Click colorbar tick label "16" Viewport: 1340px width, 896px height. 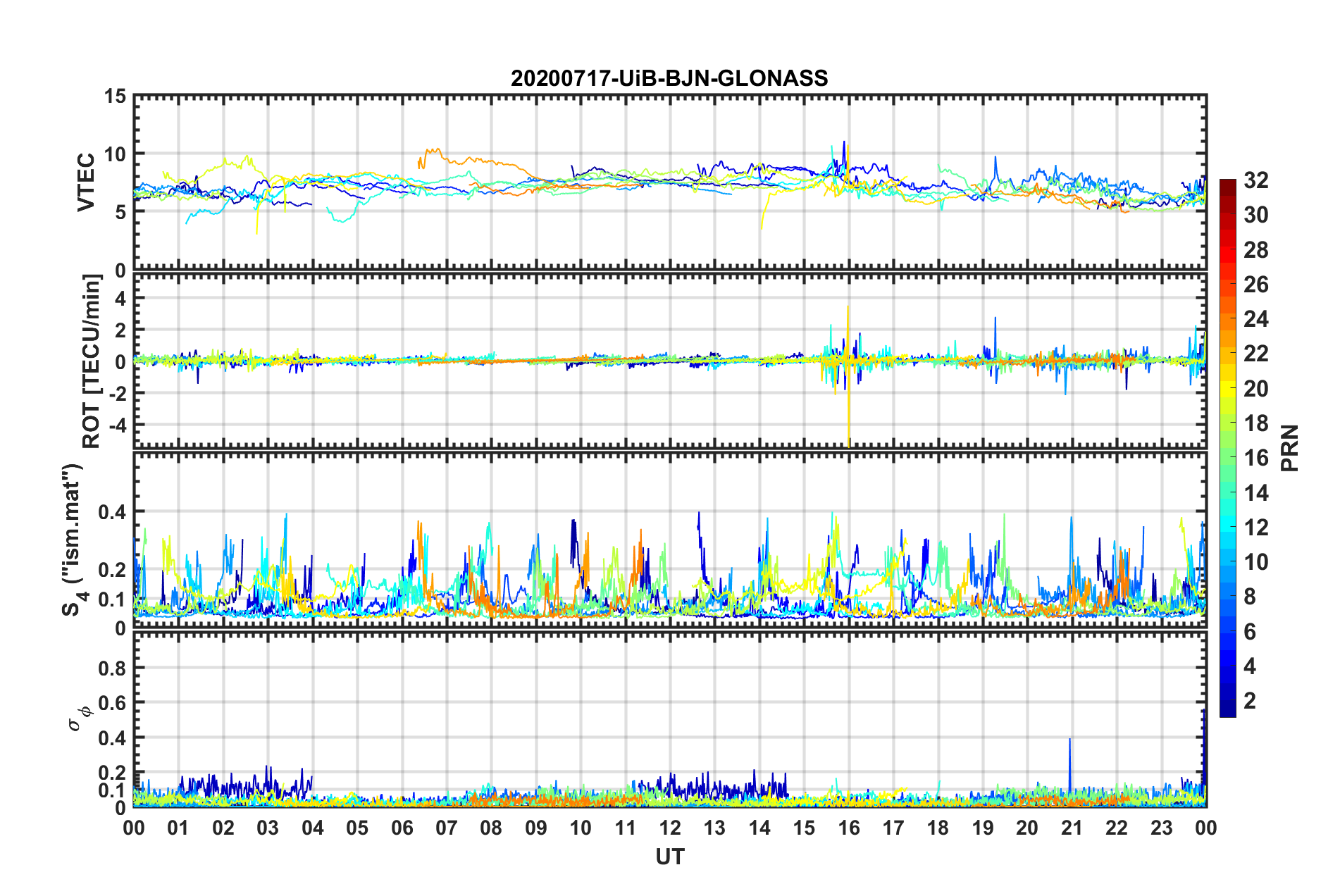coord(1256,458)
